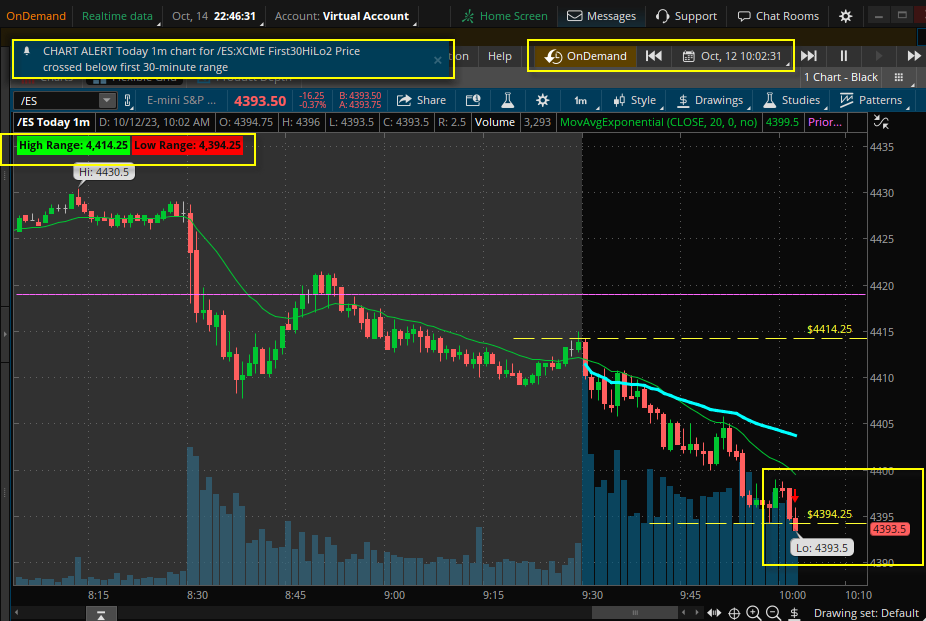Open Chat Rooms
The image size is (926, 621).
pos(778,16)
